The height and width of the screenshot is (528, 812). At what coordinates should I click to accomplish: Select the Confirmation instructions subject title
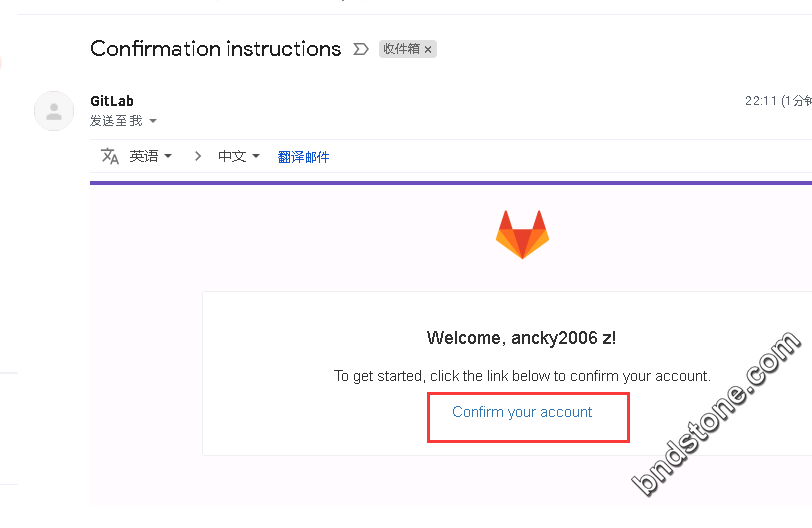215,49
